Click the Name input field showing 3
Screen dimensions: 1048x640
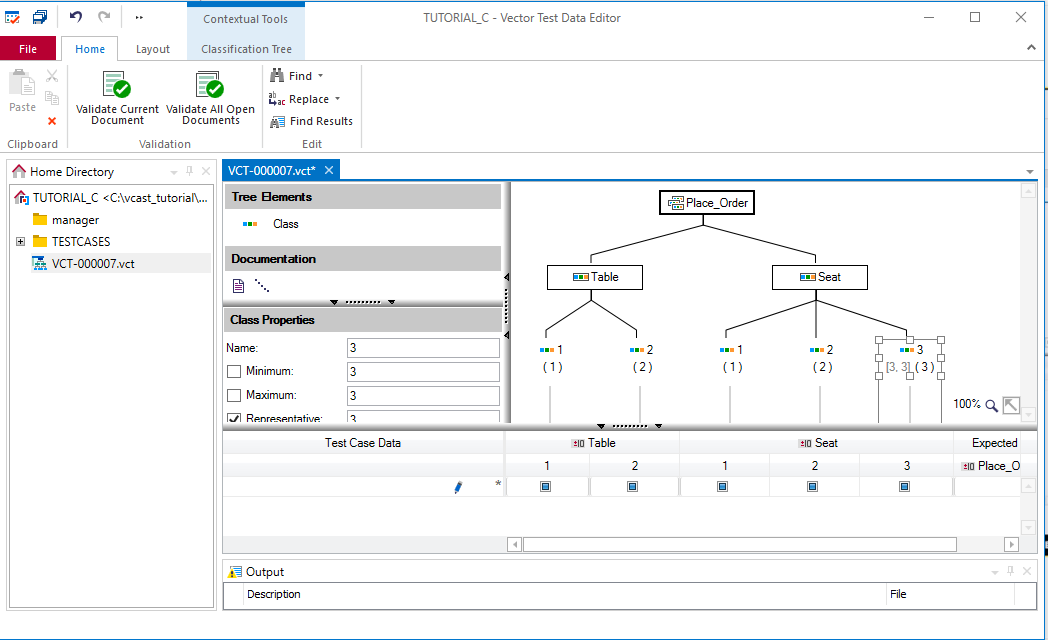[x=422, y=347]
